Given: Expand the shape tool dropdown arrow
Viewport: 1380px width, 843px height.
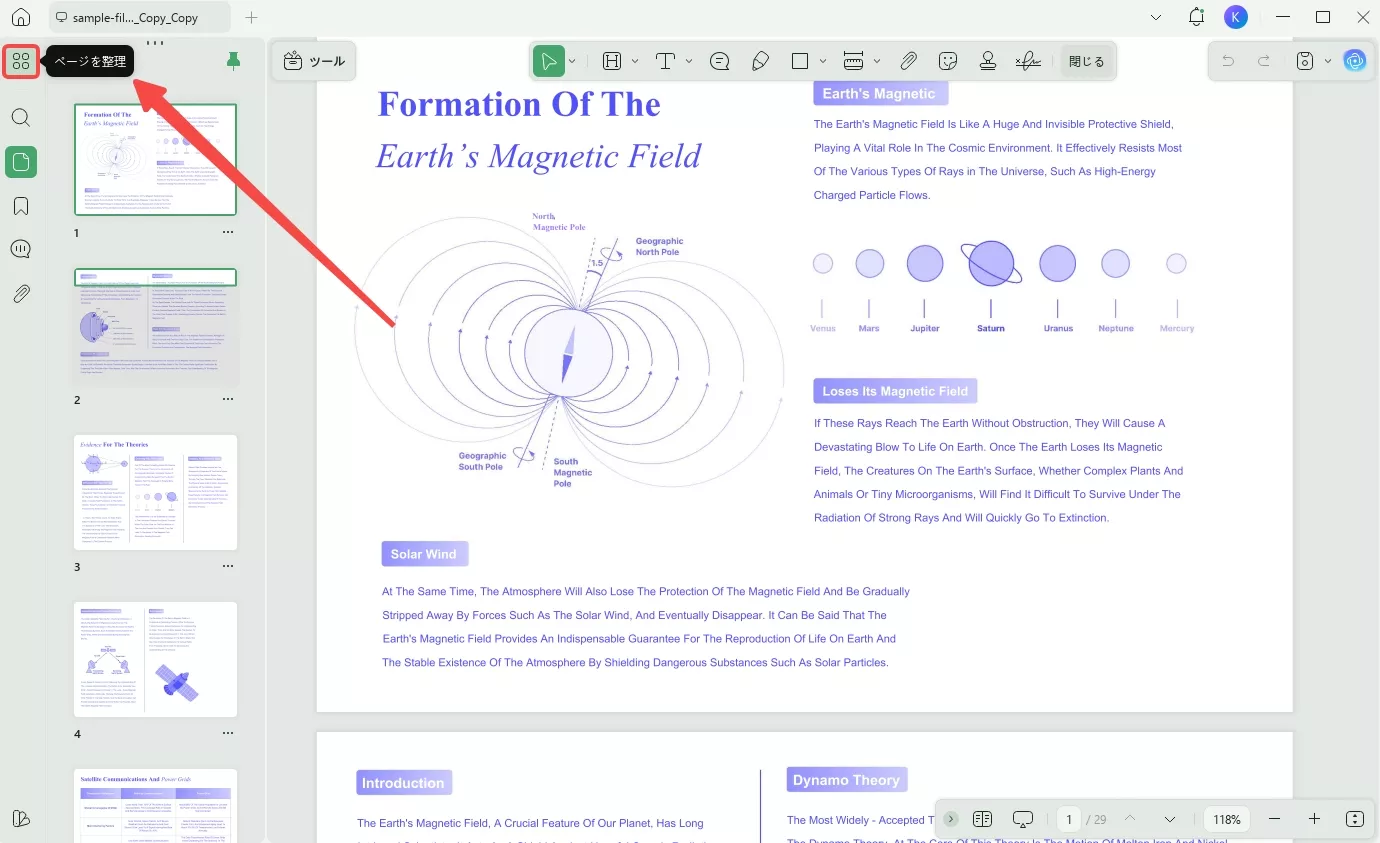Looking at the screenshot, I should 823,61.
